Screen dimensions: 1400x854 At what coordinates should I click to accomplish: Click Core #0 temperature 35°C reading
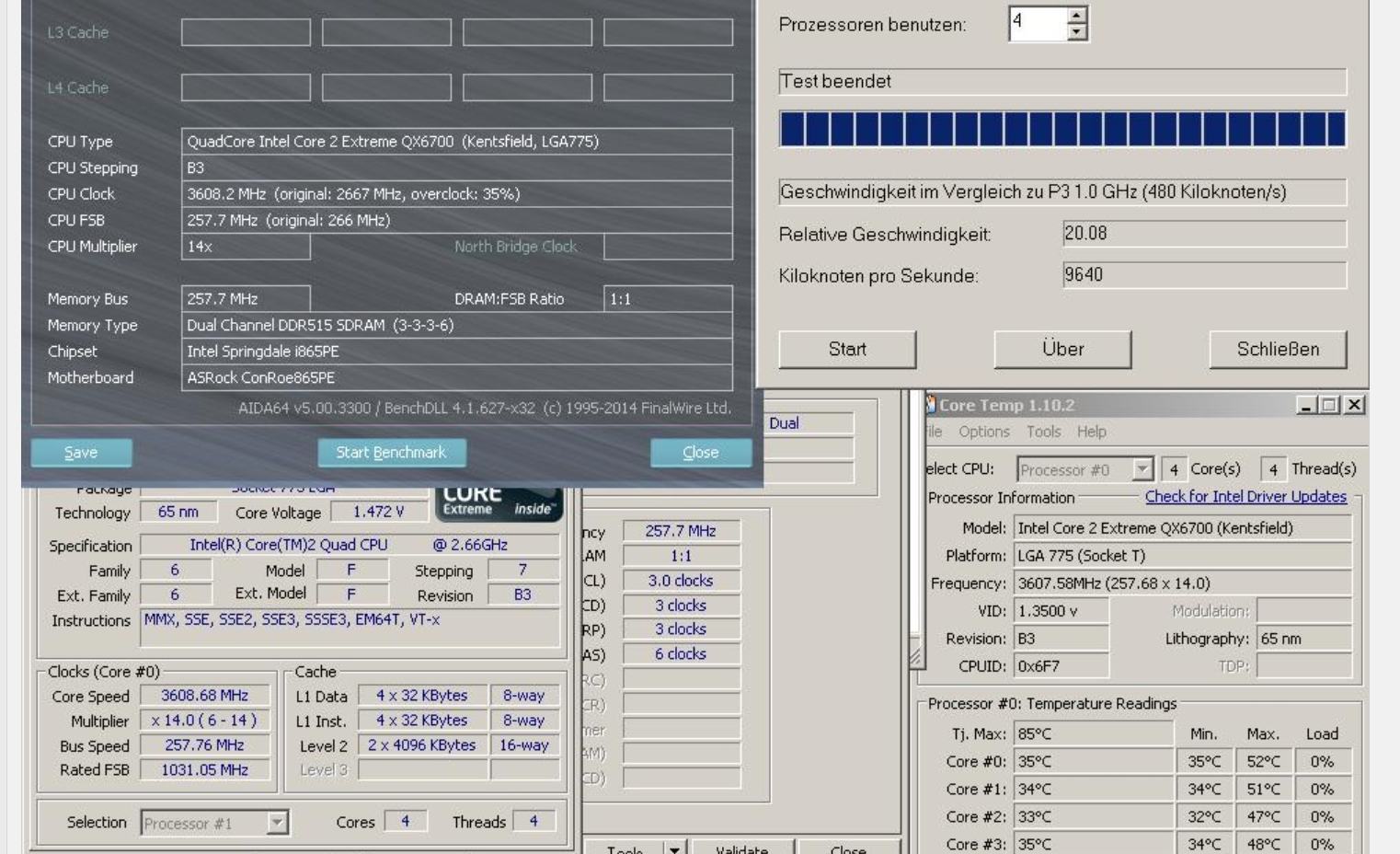[x=1094, y=762]
